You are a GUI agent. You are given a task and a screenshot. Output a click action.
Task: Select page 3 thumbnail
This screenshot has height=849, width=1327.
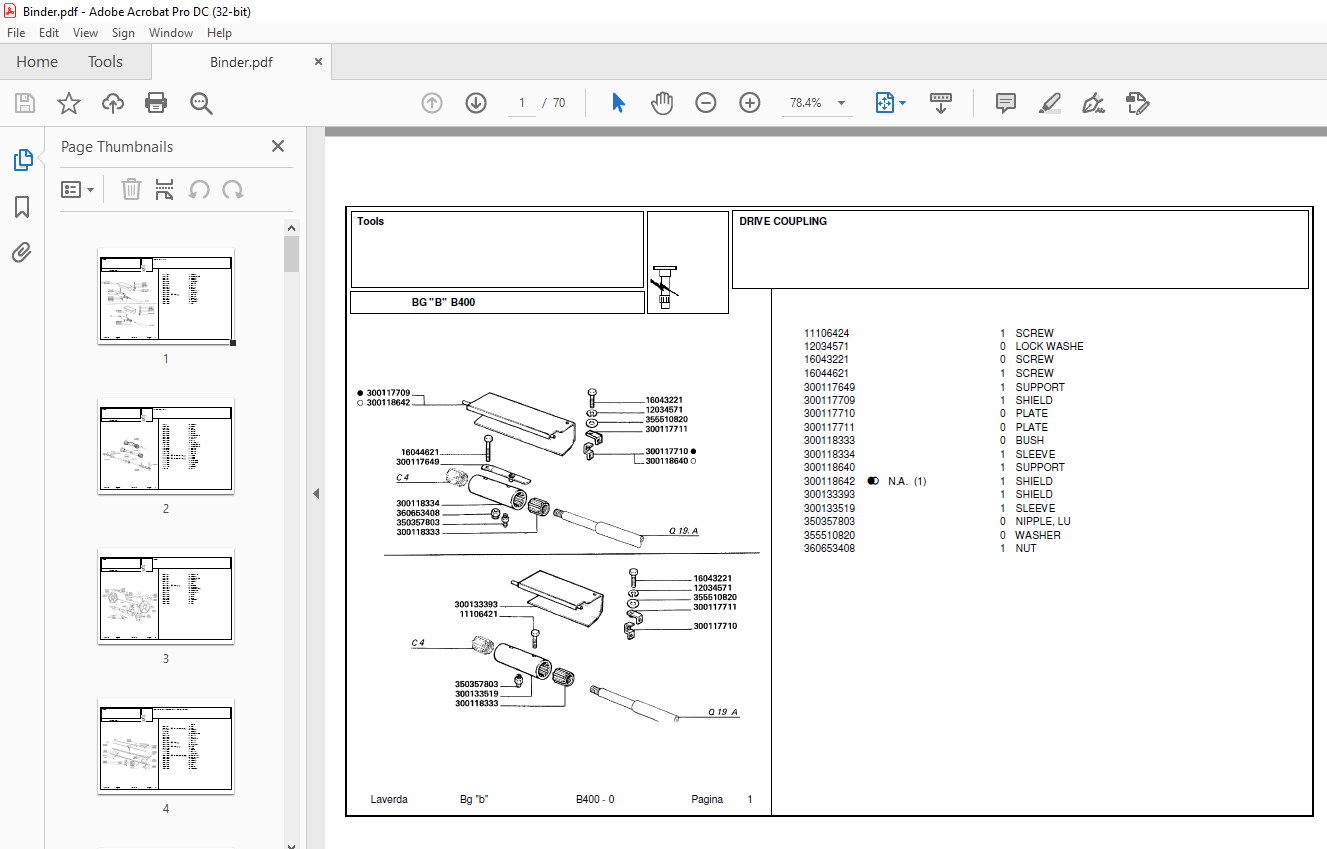[x=166, y=596]
